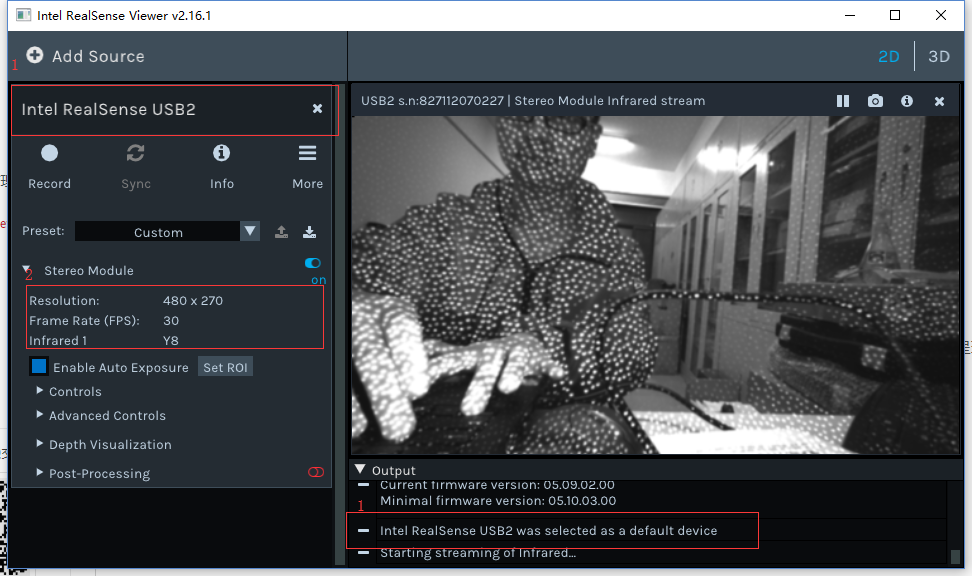Screen dimensions: 972x576
Task: Show stream info via the info icon
Action: coord(908,100)
